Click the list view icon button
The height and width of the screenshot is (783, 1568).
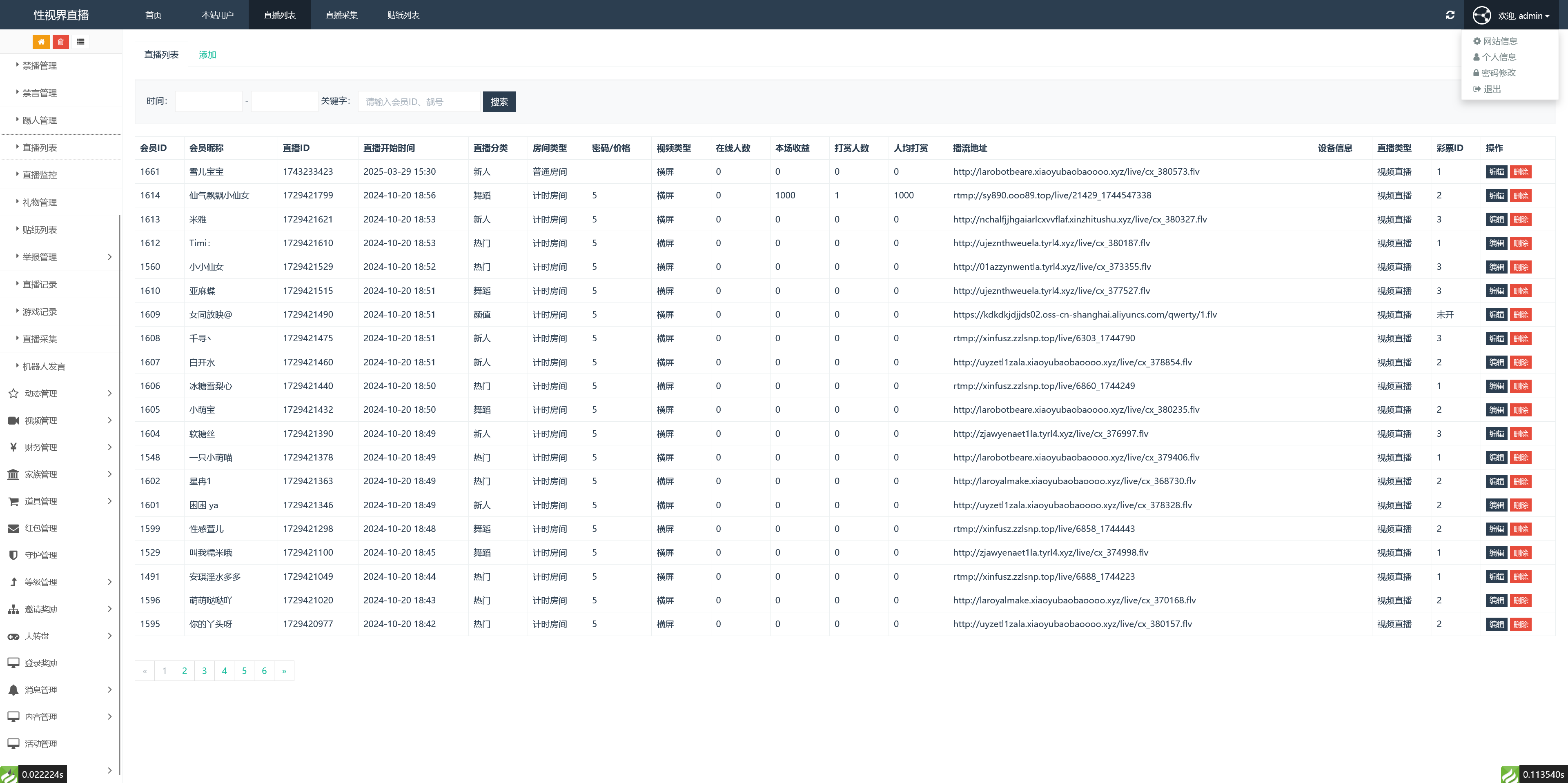pos(80,42)
